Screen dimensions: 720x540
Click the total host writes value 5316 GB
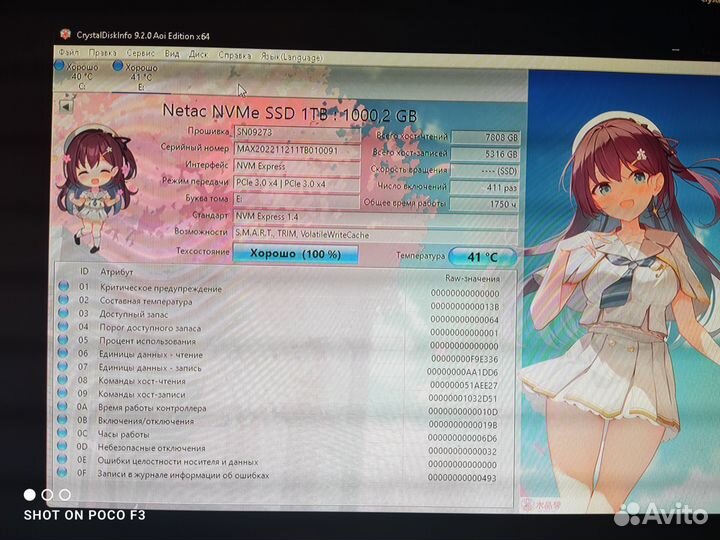click(485, 154)
